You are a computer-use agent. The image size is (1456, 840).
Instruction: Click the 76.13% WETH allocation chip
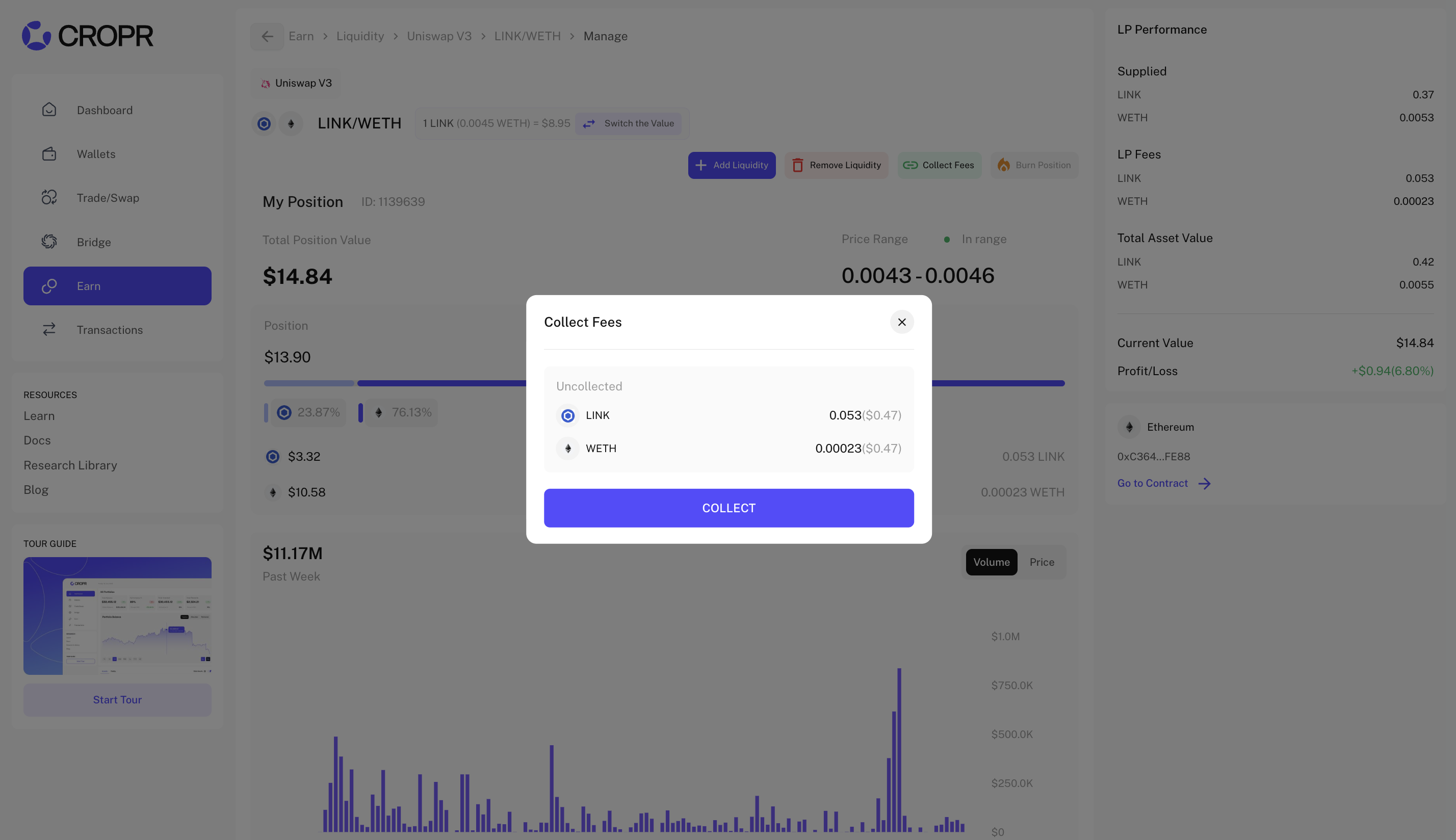pos(402,412)
